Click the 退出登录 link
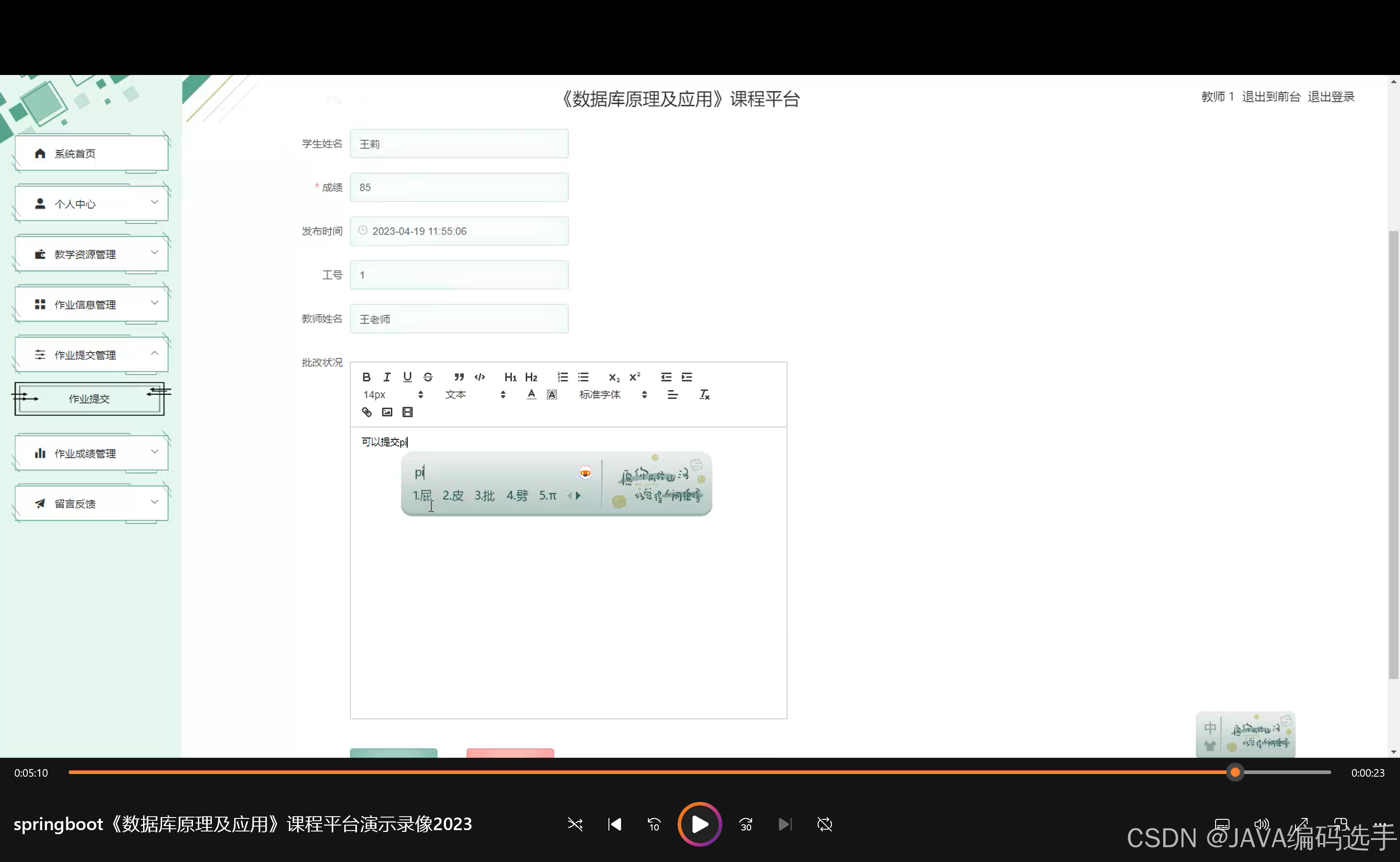 tap(1331, 97)
